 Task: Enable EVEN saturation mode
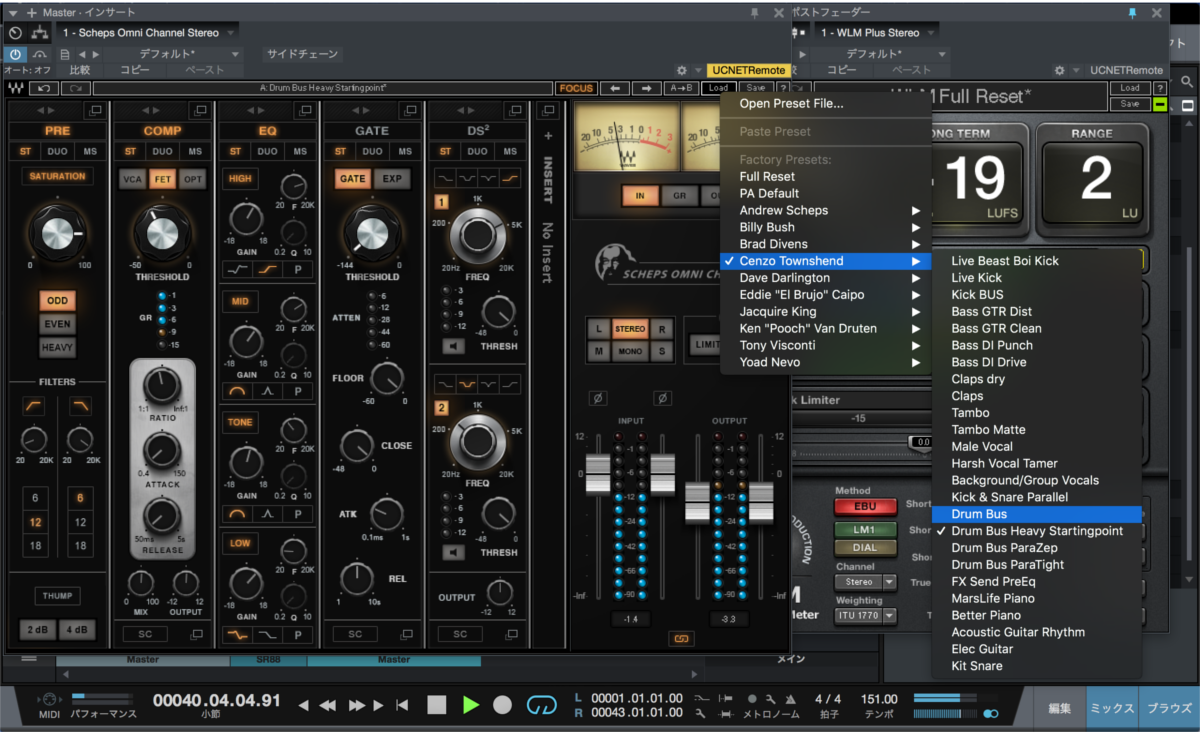(x=58, y=324)
